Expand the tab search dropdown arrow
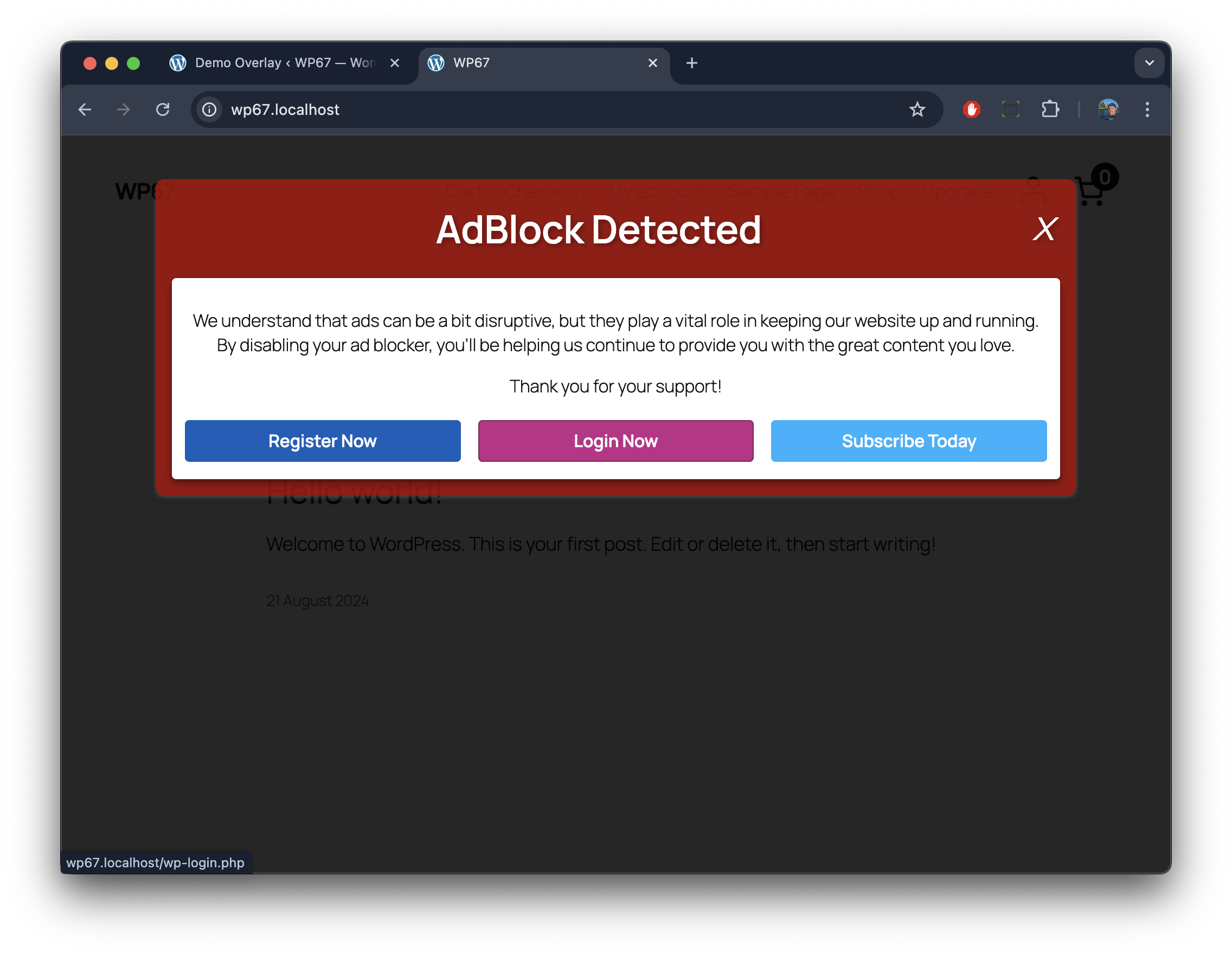 (1149, 63)
